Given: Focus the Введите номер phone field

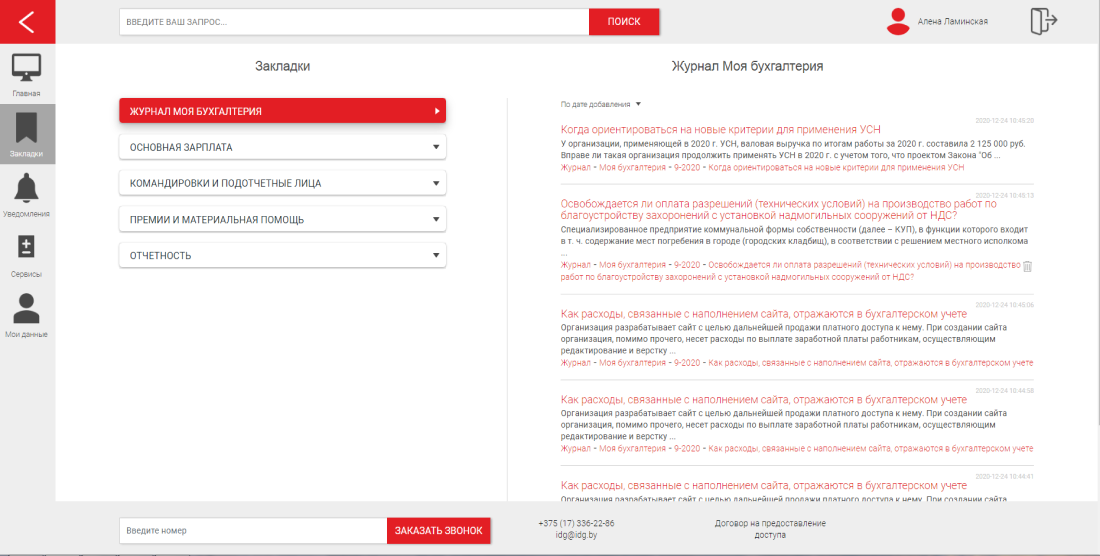Looking at the screenshot, I should click(x=252, y=530).
